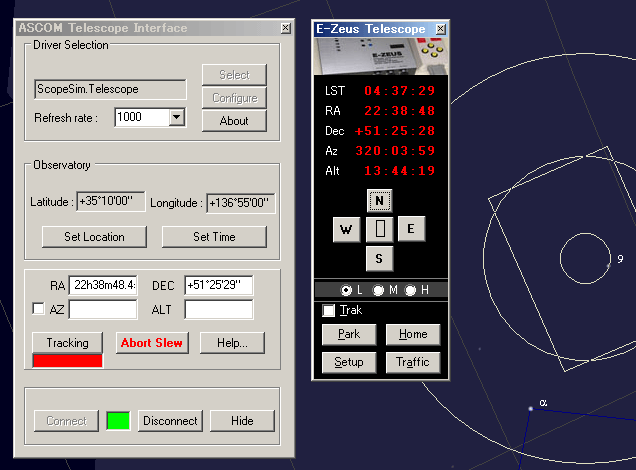
Task: Click the RA input field
Action: point(103,285)
